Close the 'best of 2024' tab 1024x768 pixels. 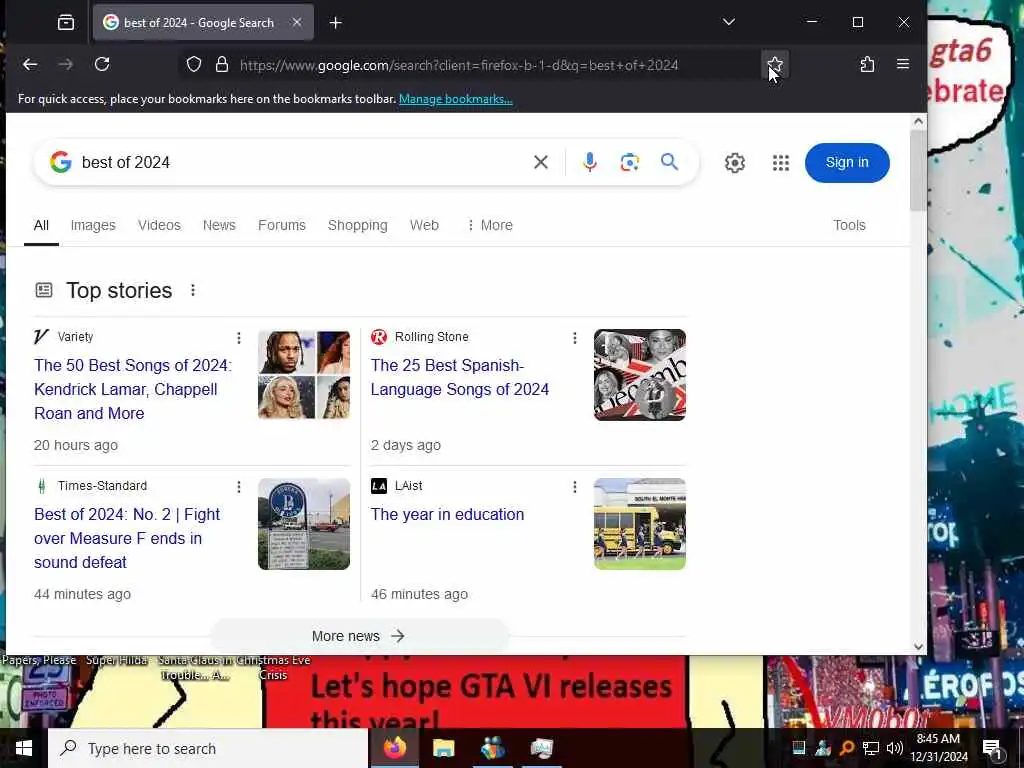(297, 22)
